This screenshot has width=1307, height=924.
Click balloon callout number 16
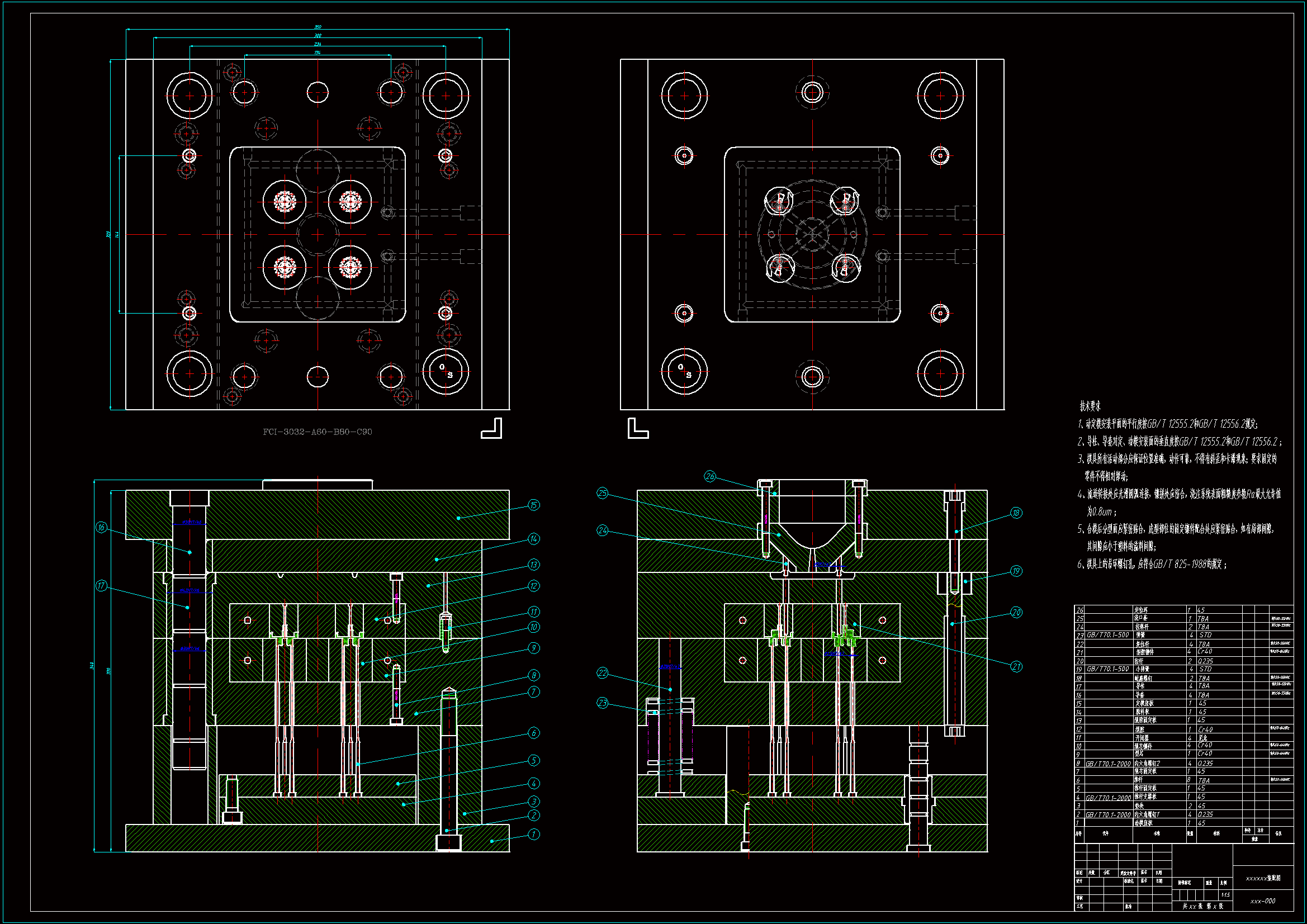[x=101, y=527]
